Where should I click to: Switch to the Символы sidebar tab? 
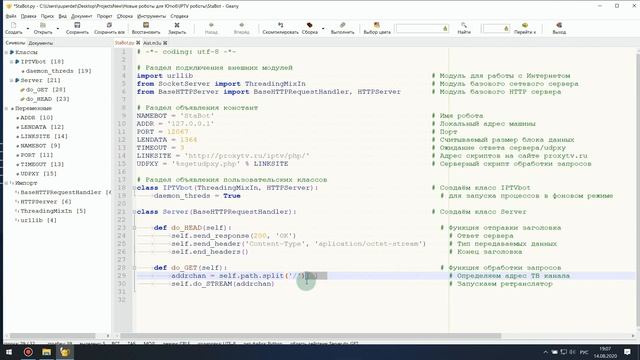(15, 43)
